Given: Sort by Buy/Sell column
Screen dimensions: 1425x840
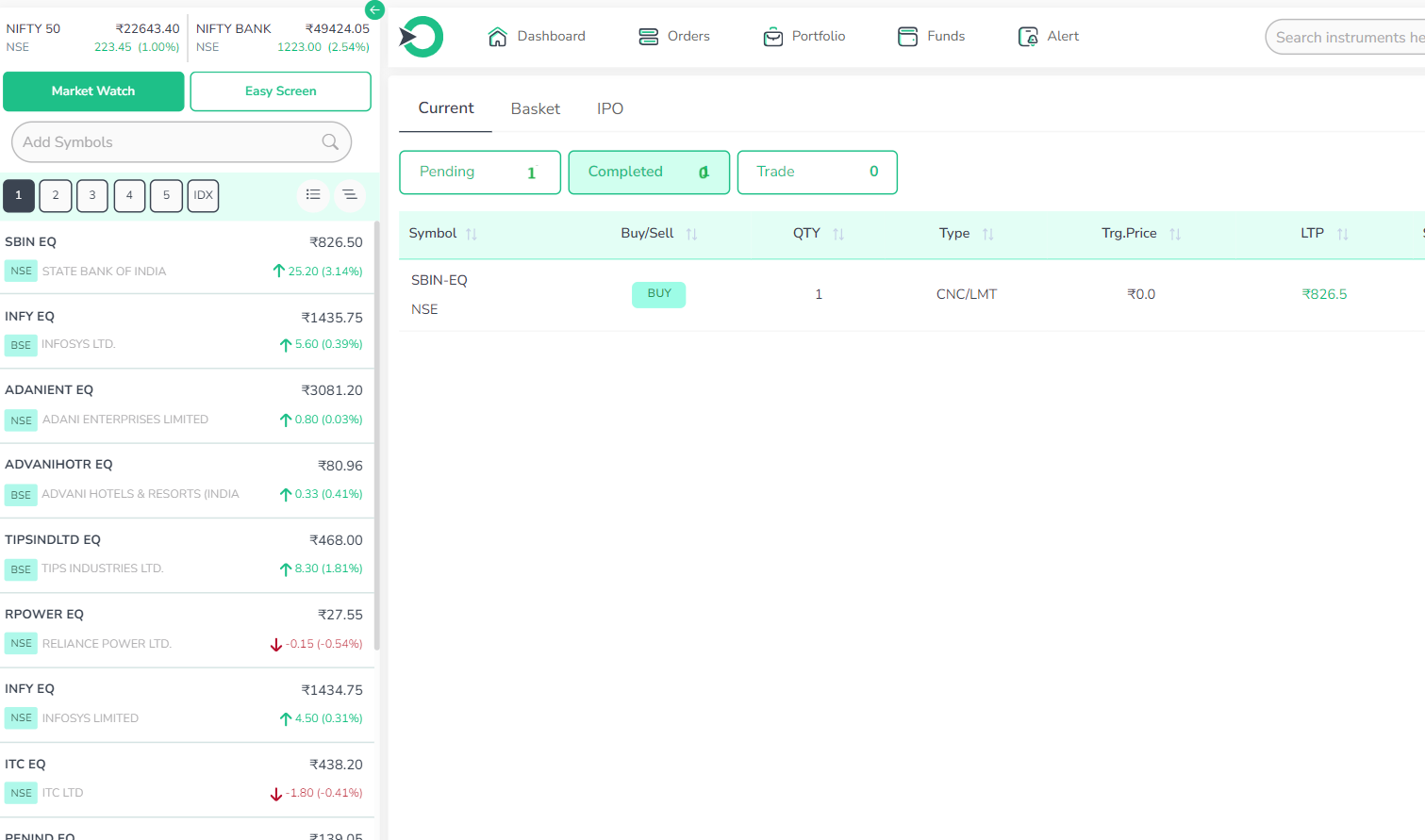Looking at the screenshot, I should tap(659, 234).
